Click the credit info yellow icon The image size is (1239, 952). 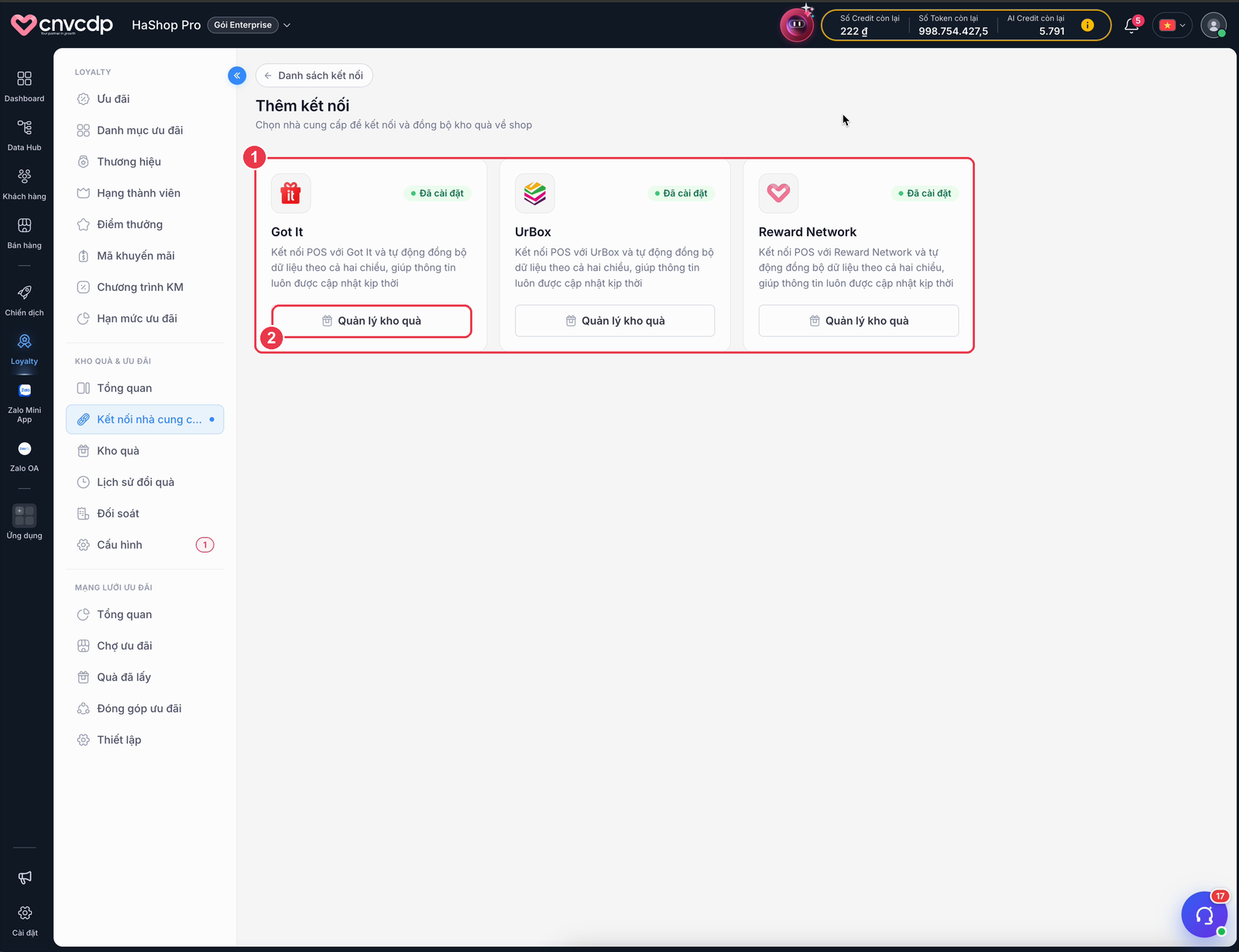[1087, 25]
